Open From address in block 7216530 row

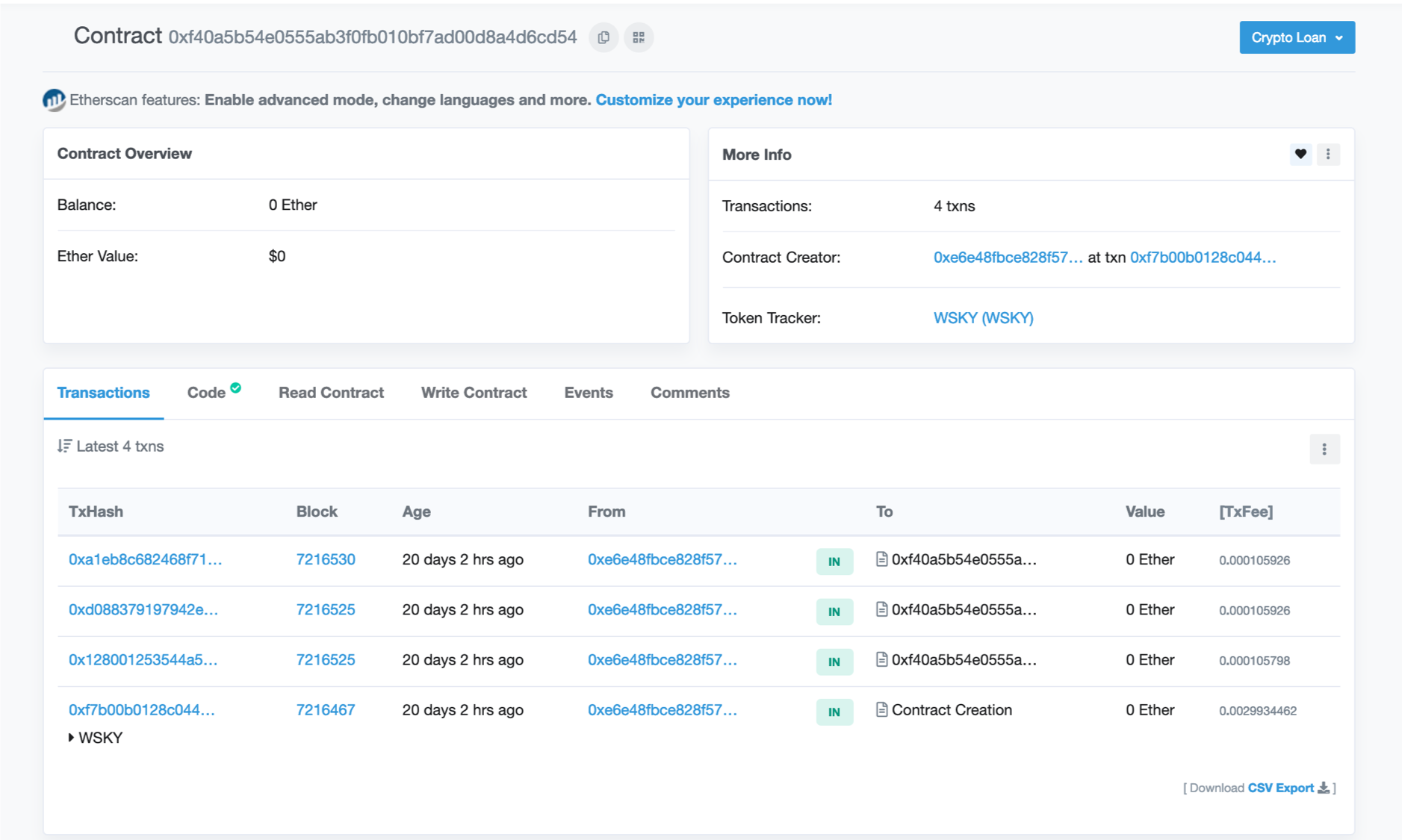tap(662, 559)
